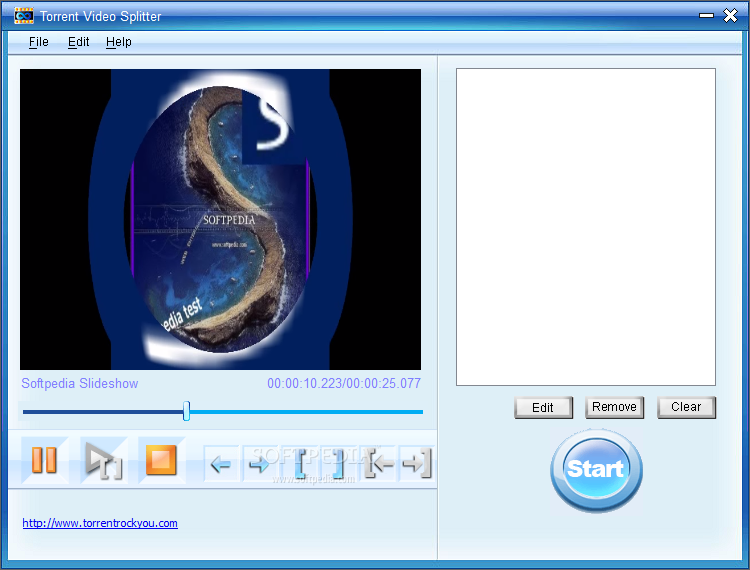Image resolution: width=750 pixels, height=570 pixels.
Task: Close the Torrent Video Splitter window
Action: coord(730,15)
